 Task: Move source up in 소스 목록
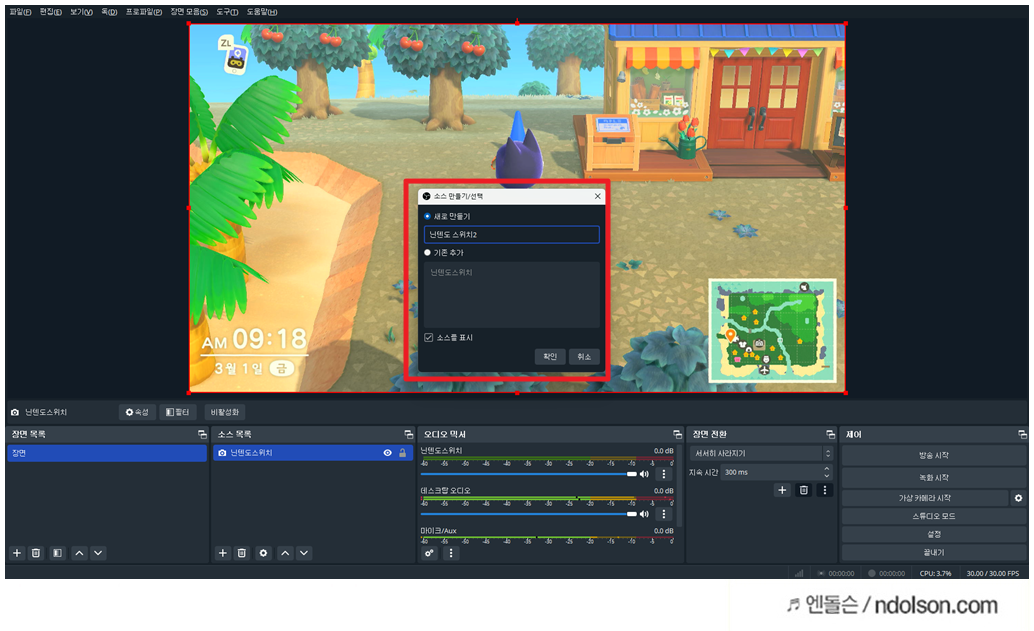point(285,553)
